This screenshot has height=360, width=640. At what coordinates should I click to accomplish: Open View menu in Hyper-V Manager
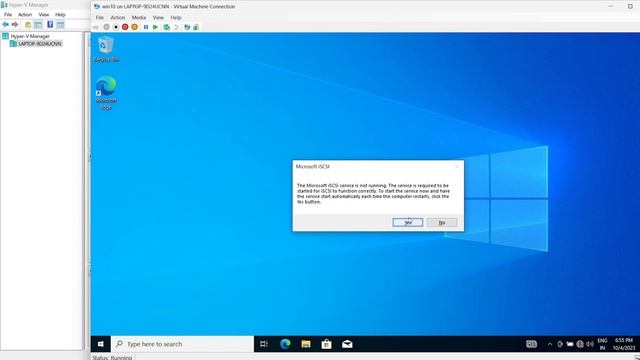click(x=44, y=14)
